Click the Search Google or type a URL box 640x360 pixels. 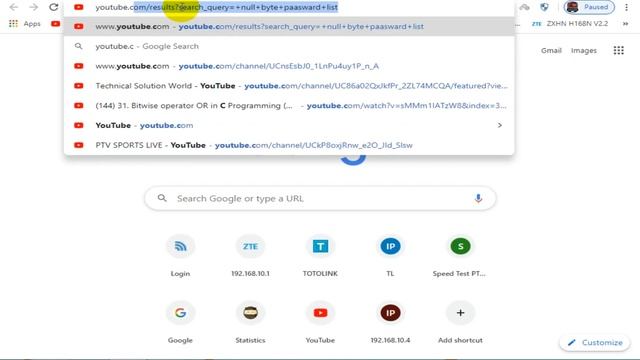[x=320, y=198]
